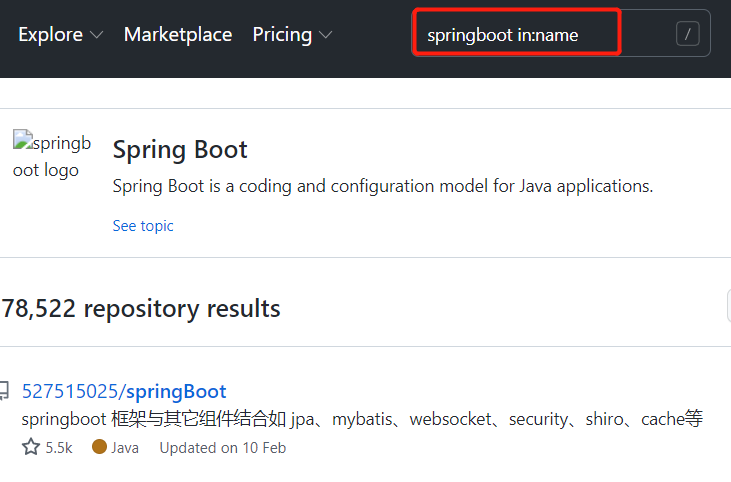731x482 pixels.
Task: Click the broken springboot logo image
Action: [x=52, y=156]
